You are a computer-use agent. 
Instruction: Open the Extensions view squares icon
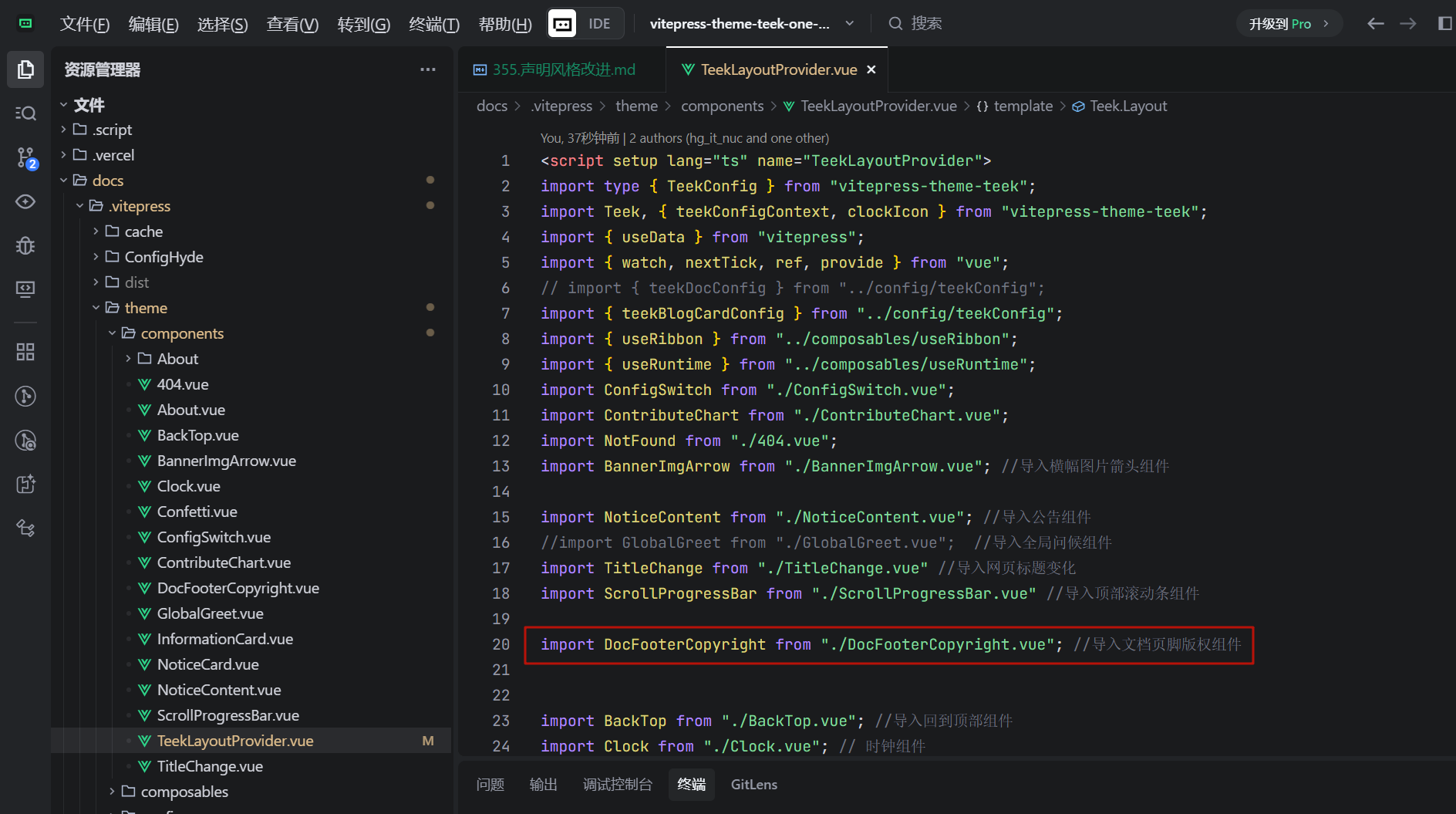point(25,352)
